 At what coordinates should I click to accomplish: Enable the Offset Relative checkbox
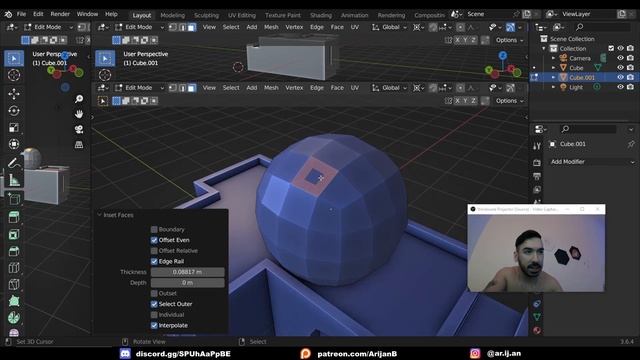tap(154, 251)
